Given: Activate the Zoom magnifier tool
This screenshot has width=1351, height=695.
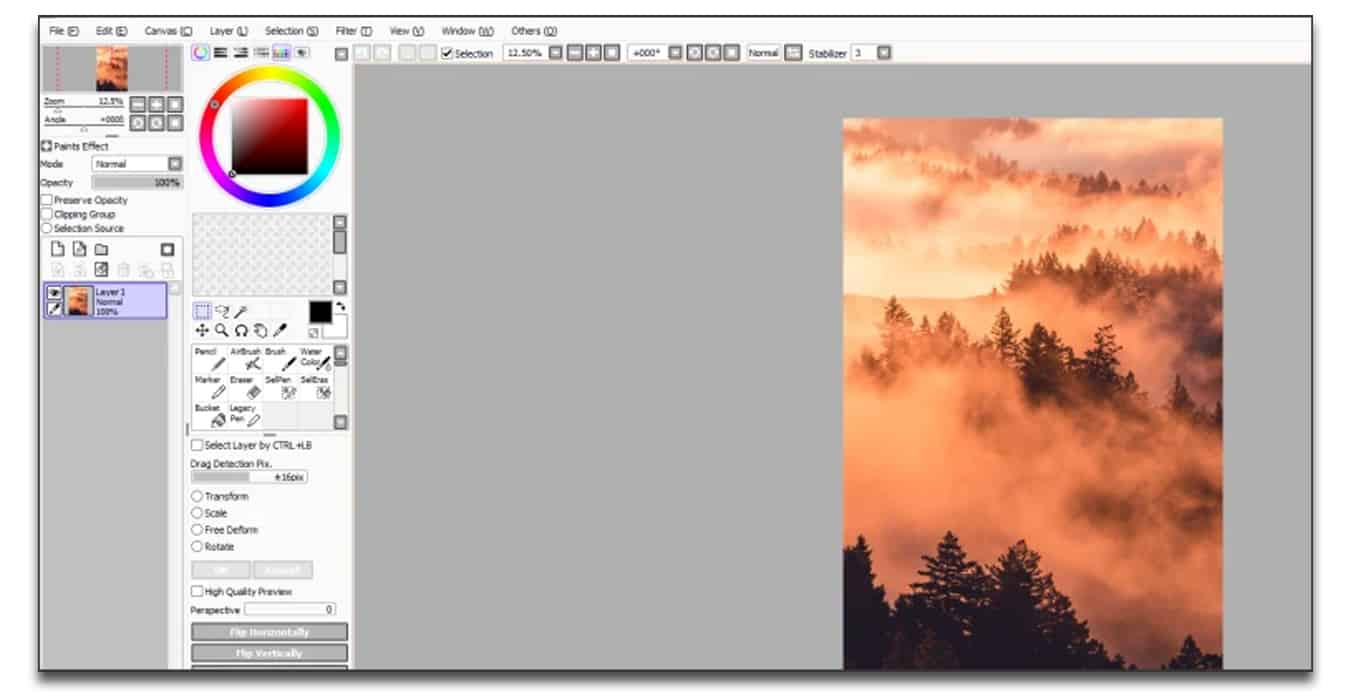Looking at the screenshot, I should tap(221, 330).
